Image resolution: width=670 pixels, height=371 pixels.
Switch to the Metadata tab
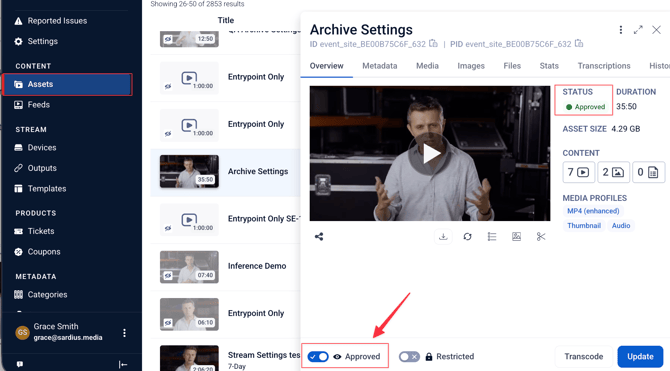[x=380, y=66]
